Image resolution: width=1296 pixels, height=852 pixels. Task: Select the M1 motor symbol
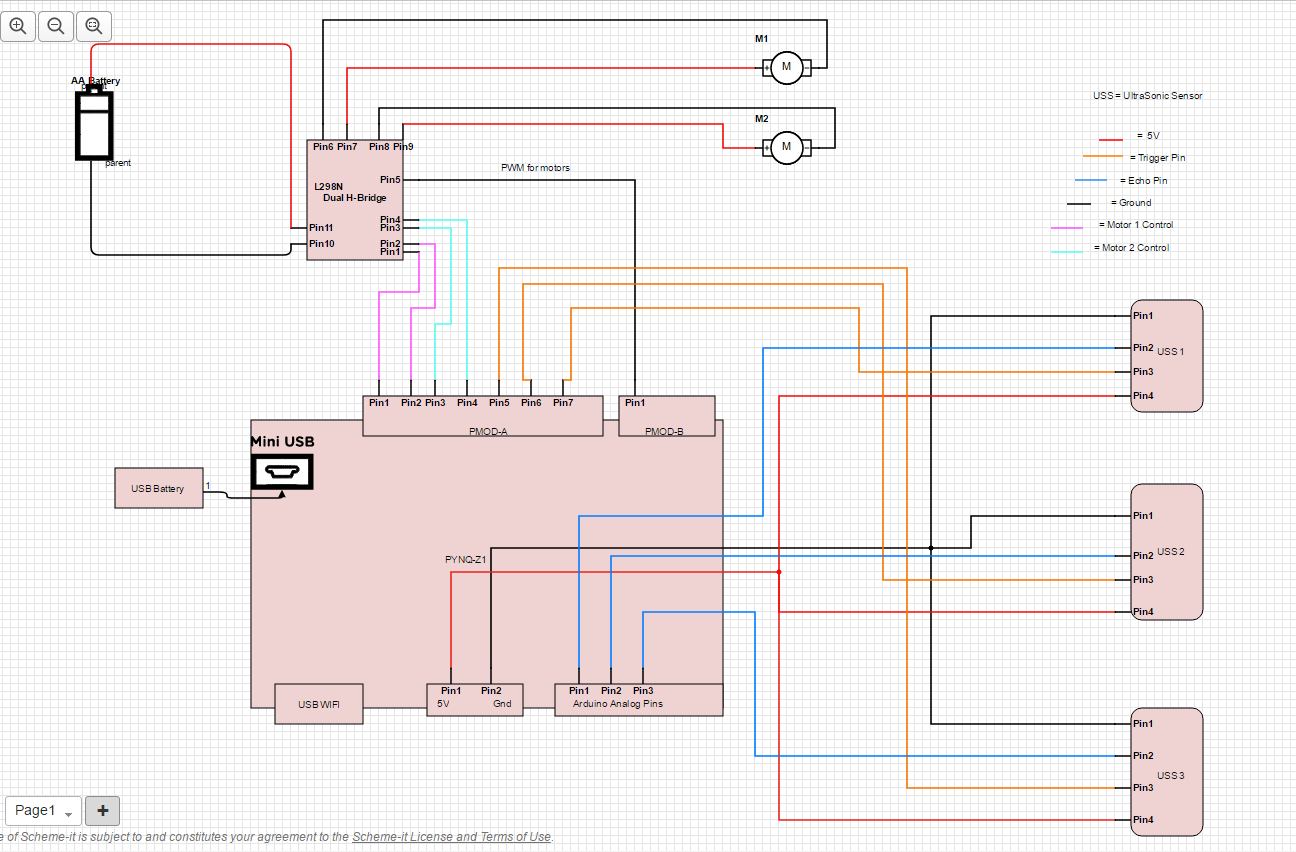click(x=786, y=67)
